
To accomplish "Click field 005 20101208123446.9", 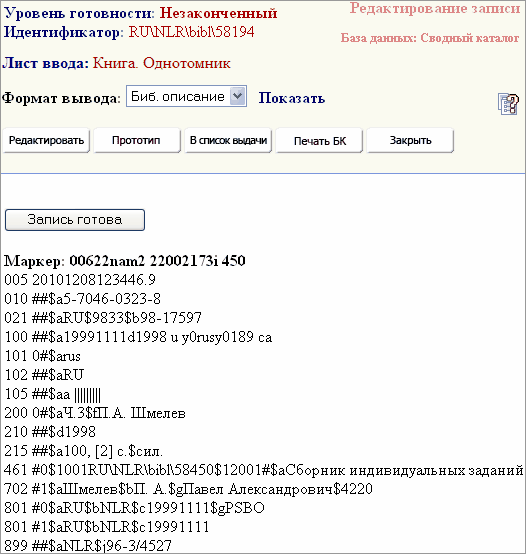I will point(80,280).
